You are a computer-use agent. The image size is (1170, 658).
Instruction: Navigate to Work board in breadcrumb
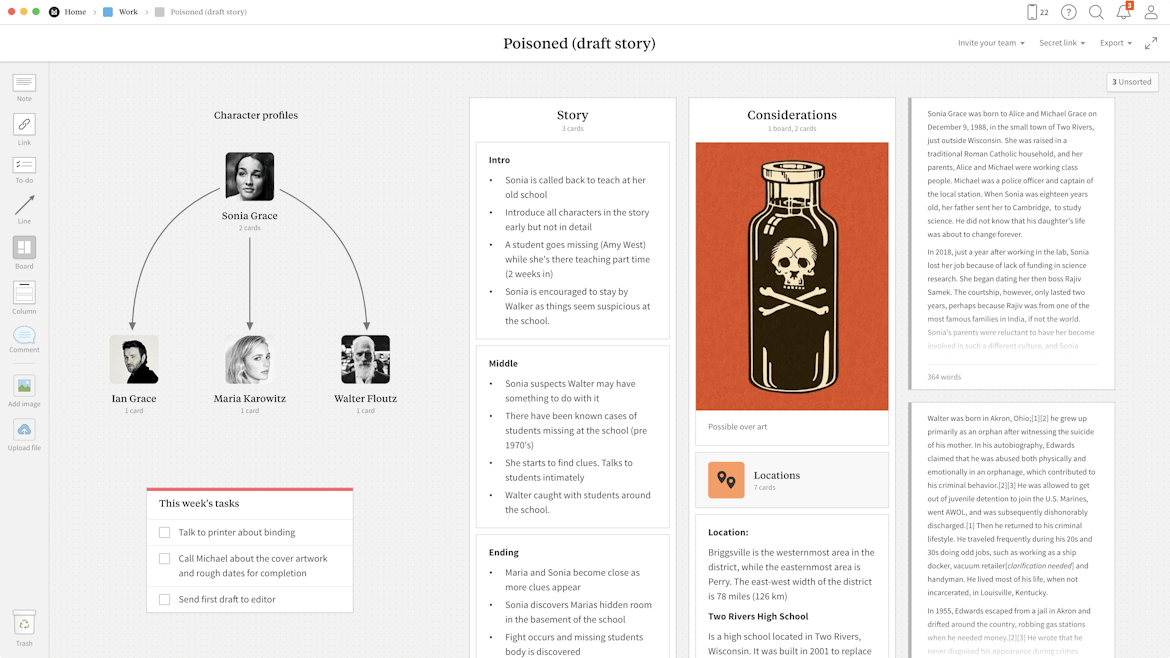pyautogui.click(x=128, y=12)
